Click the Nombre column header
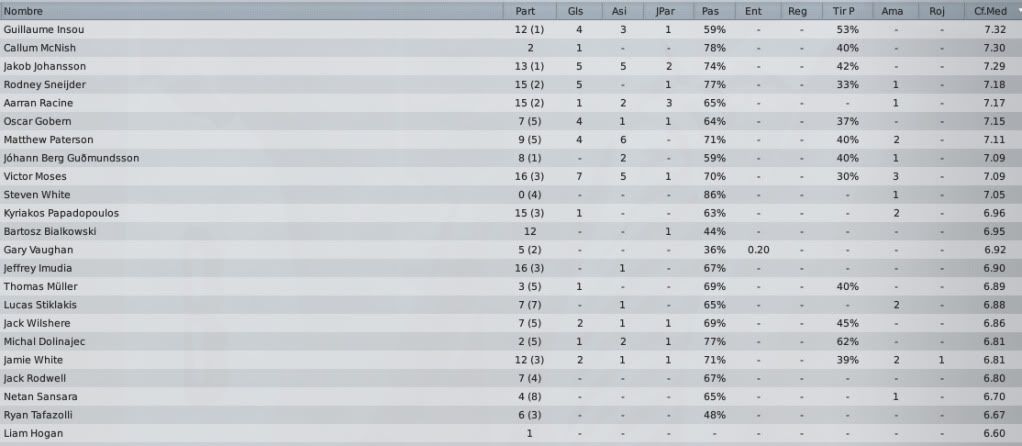This screenshot has width=1022, height=446. click(252, 11)
